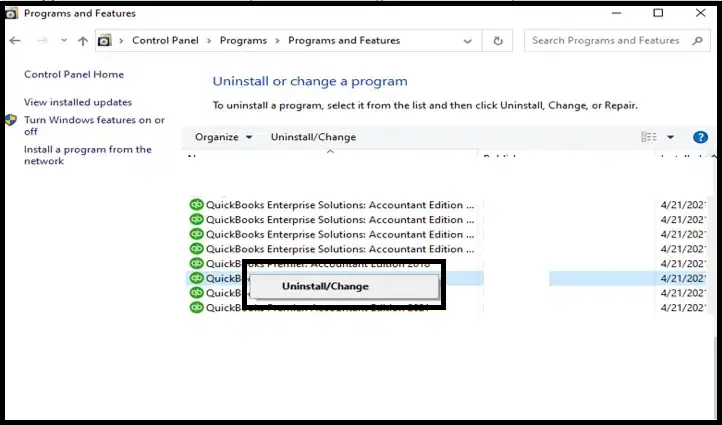Viewport: 722px width, 425px height.
Task: Focus the Search Programs and Features box
Action: pos(617,41)
